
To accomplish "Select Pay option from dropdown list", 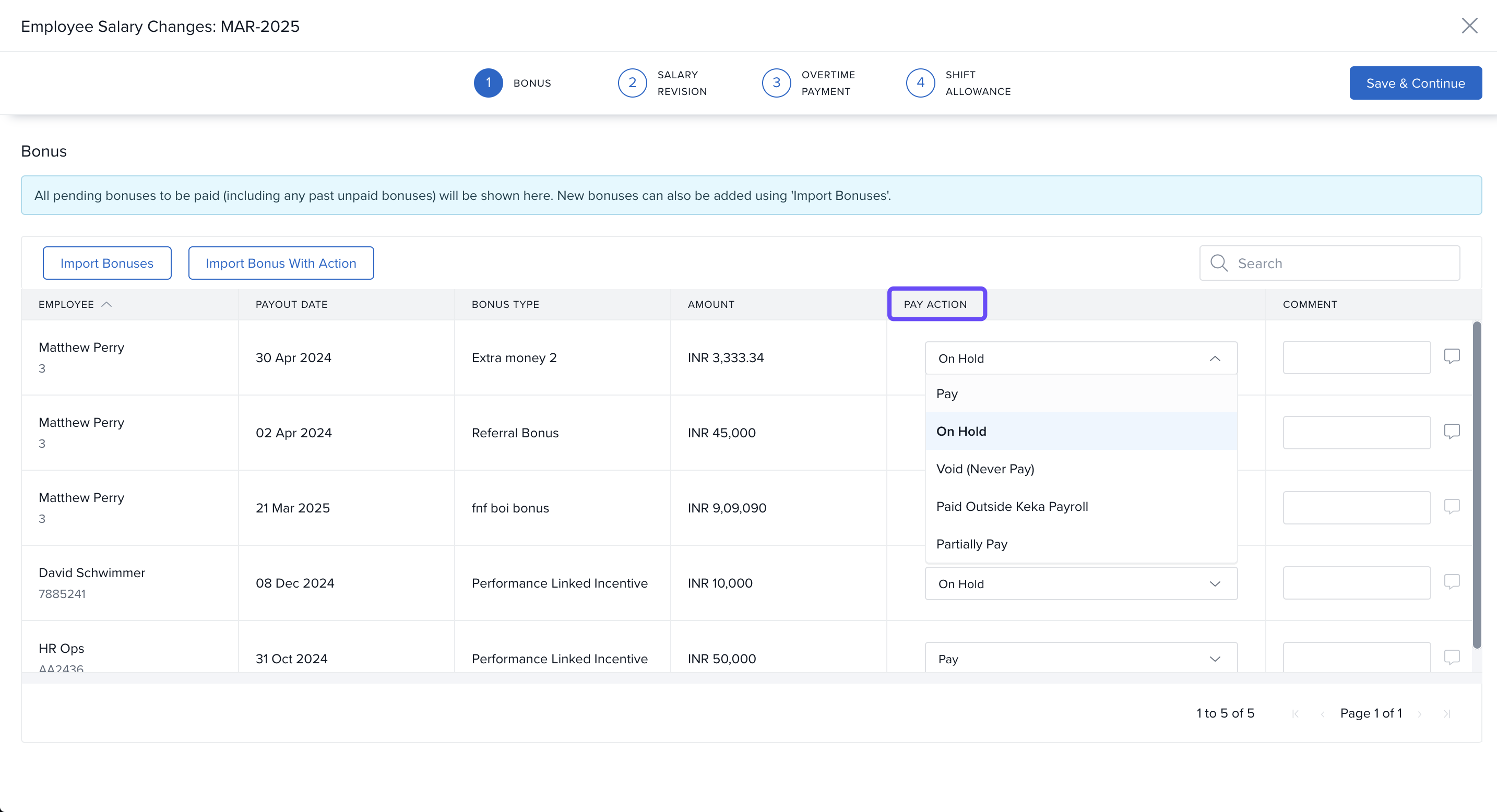I will (x=947, y=394).
